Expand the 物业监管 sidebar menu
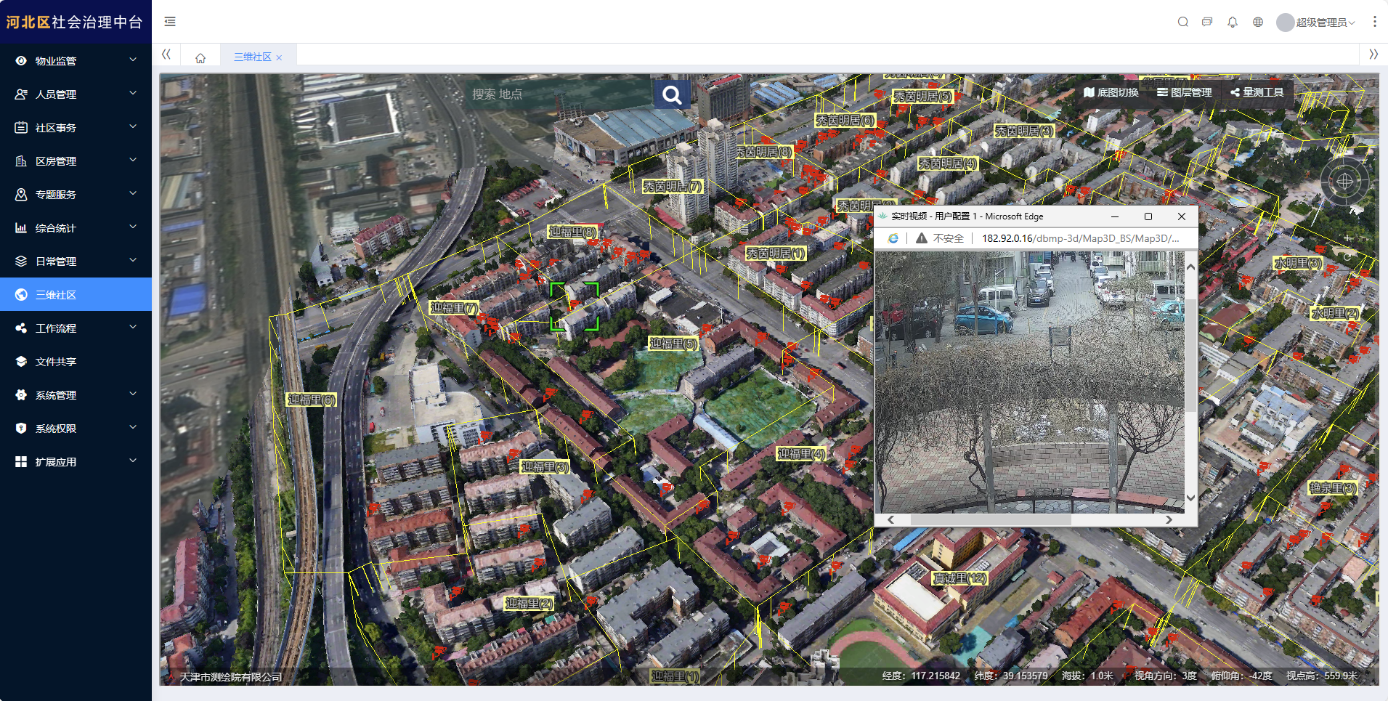This screenshot has height=701, width=1388. click(76, 61)
